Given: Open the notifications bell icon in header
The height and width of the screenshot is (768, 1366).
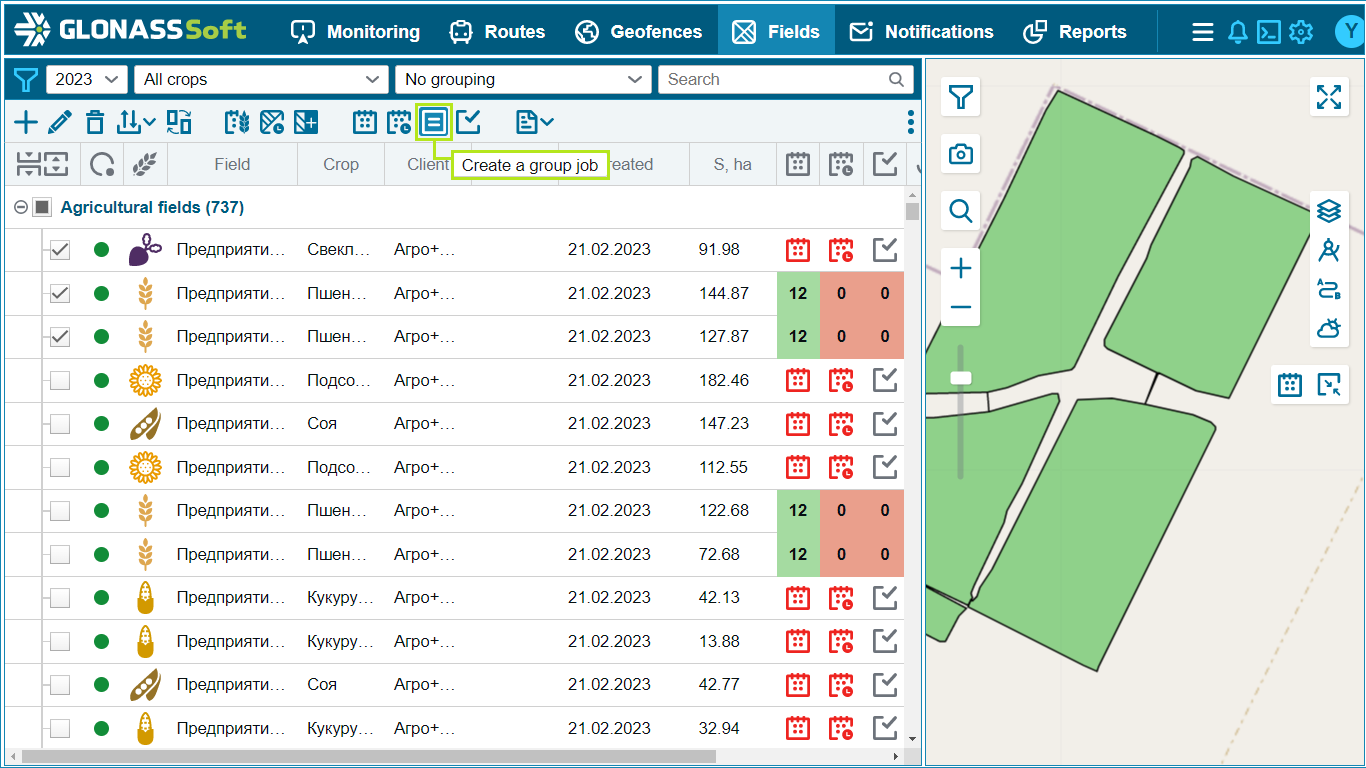Looking at the screenshot, I should pyautogui.click(x=1238, y=32).
